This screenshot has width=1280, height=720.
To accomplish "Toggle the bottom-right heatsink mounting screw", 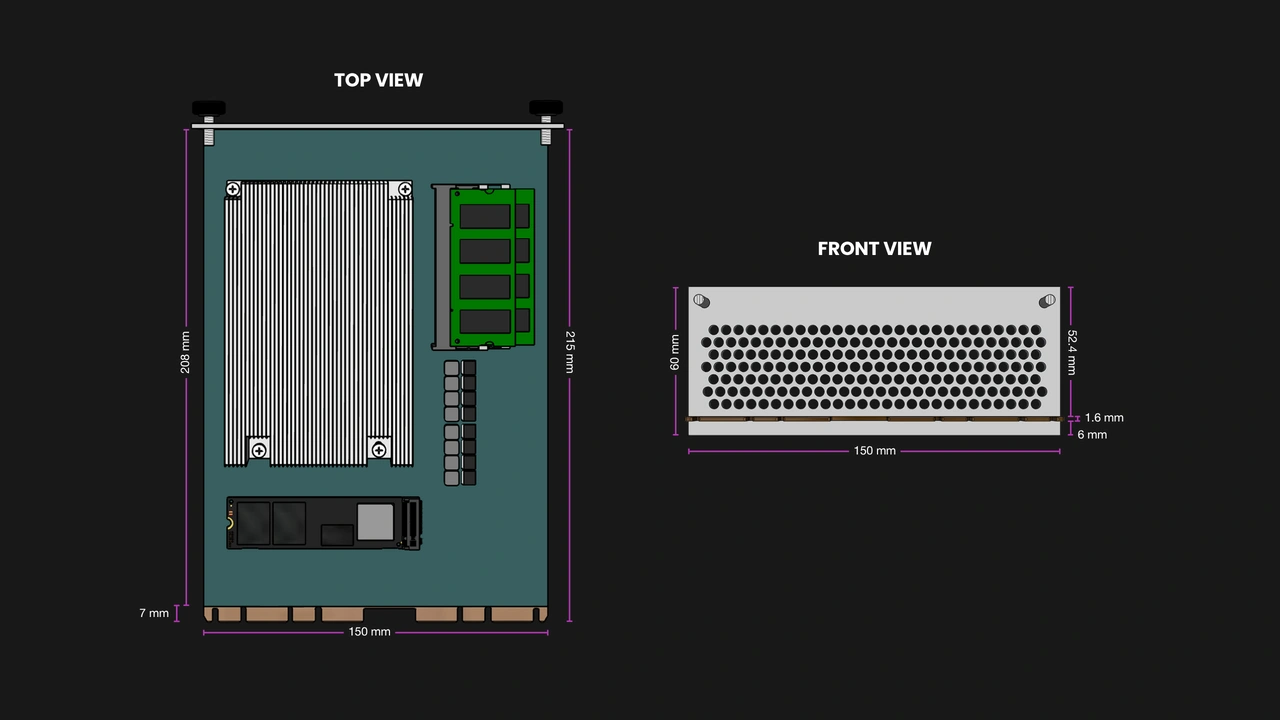I will [381, 452].
